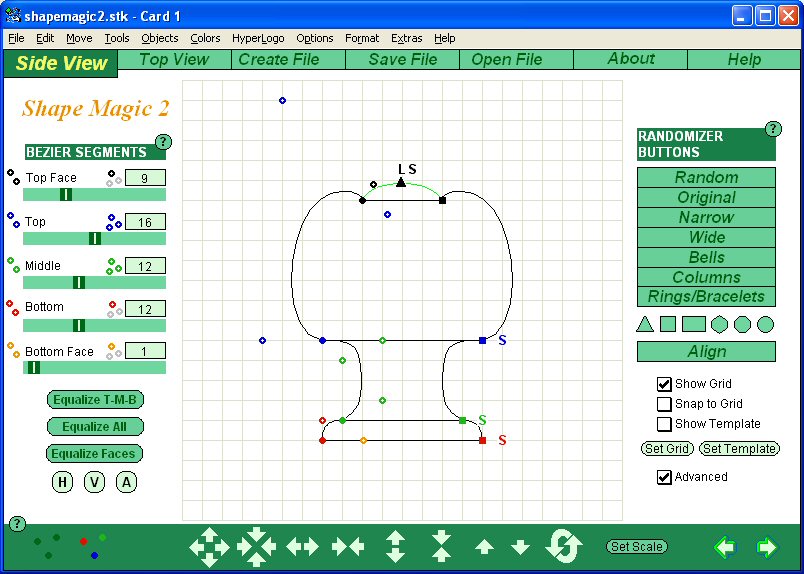
Task: Select the triangle shape icon
Action: 645,324
